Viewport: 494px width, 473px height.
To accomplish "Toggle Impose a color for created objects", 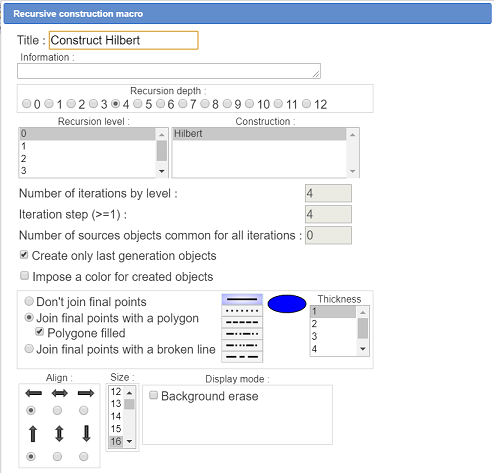I will [x=24, y=276].
